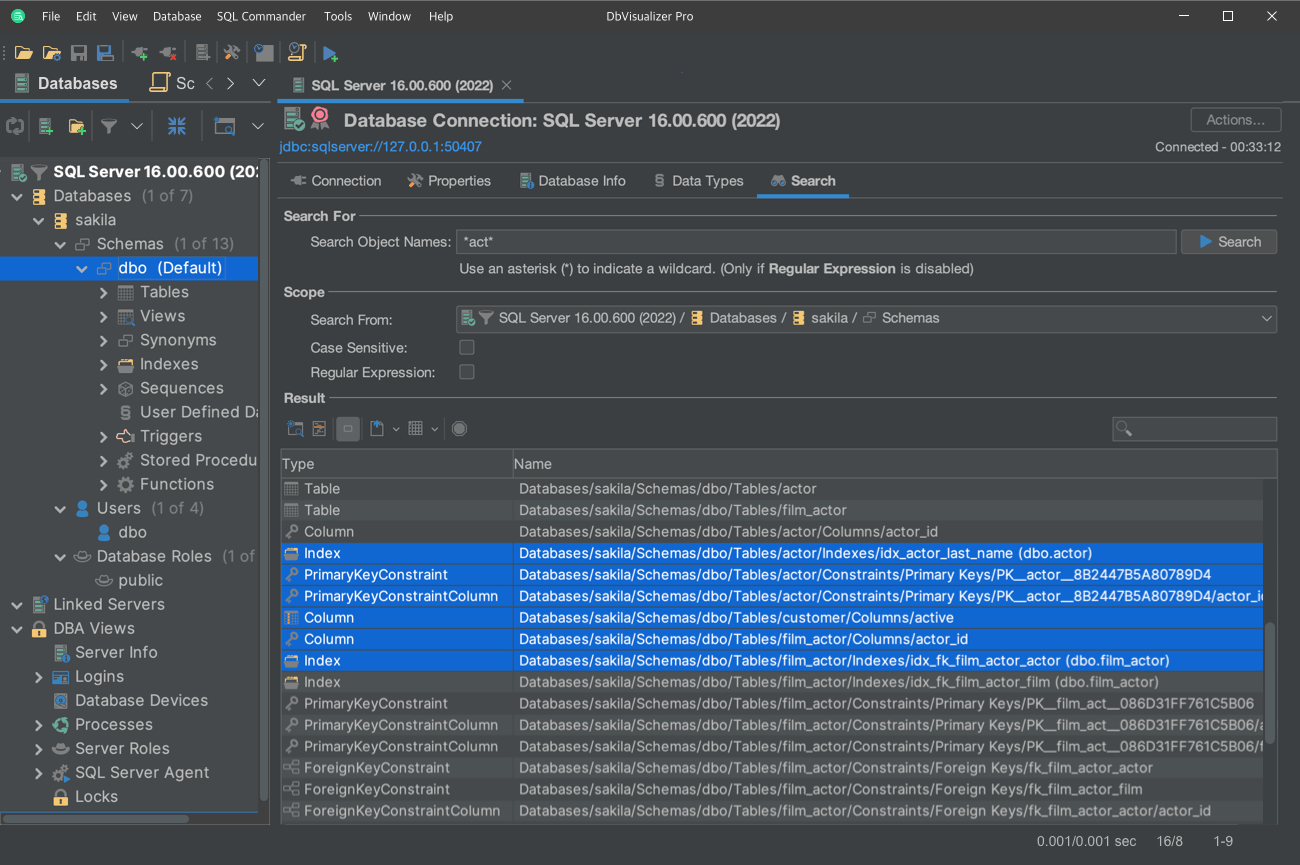The width and height of the screenshot is (1300, 865).
Task: Open tool properties wrench icon
Action: 231,53
